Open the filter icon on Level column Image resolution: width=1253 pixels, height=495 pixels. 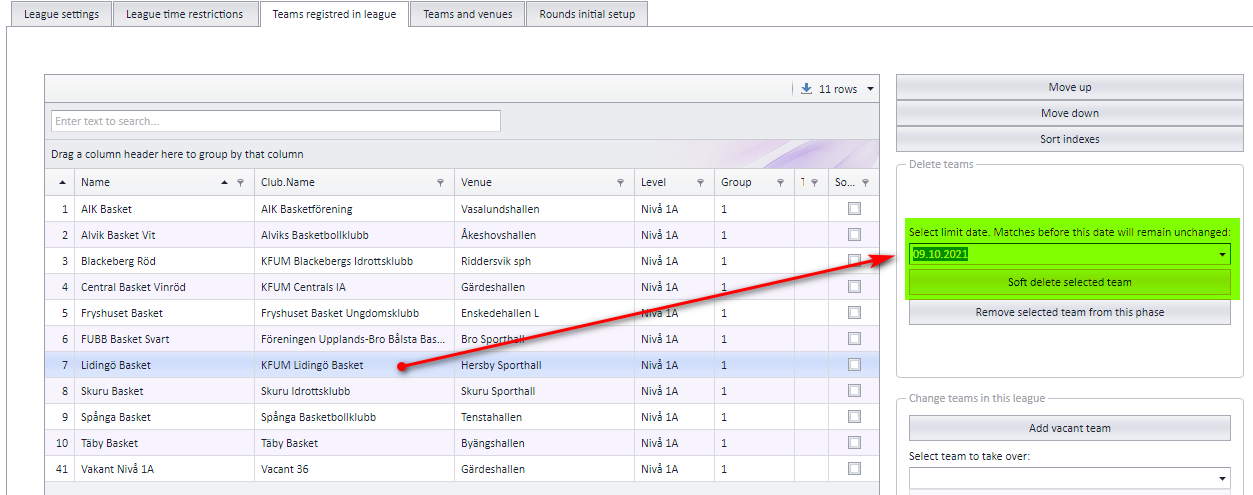700,183
